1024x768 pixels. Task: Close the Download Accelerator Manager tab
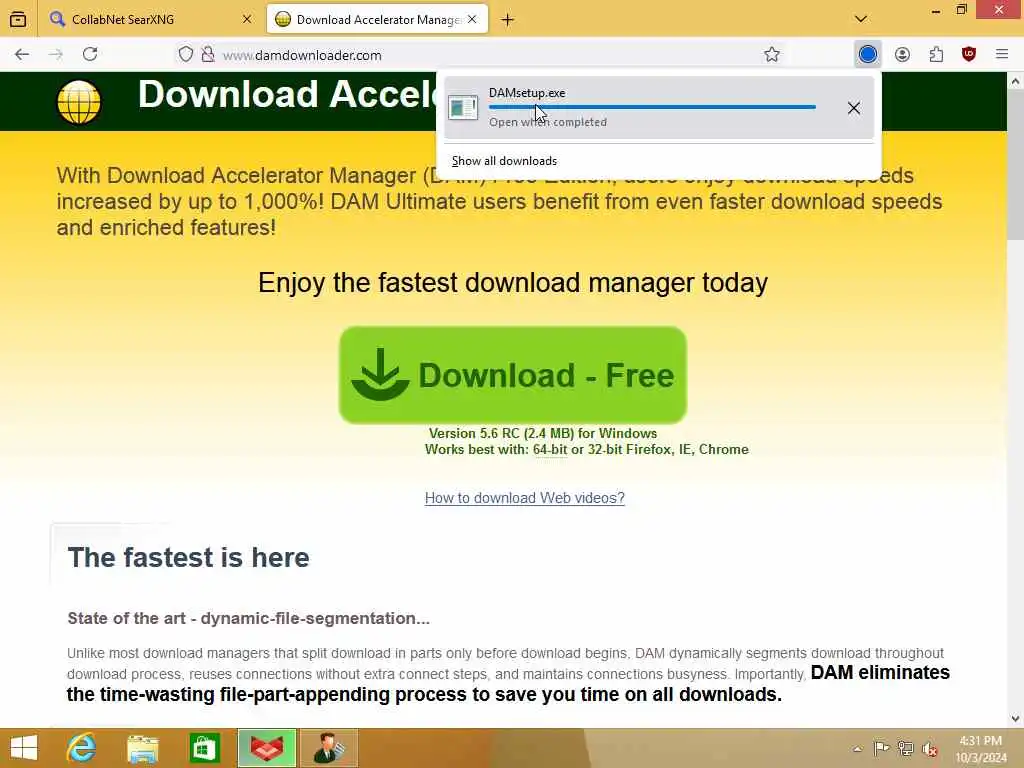472,20
